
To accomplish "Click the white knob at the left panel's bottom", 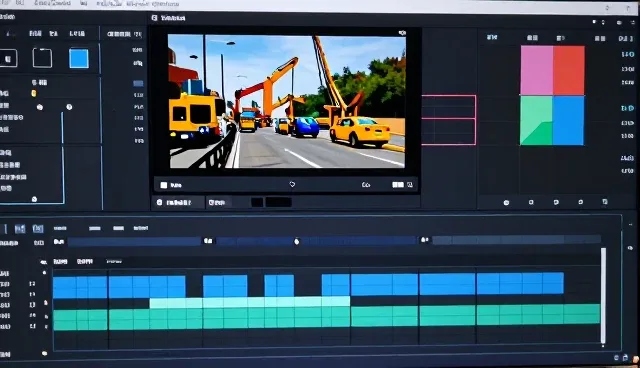I will point(34,199).
